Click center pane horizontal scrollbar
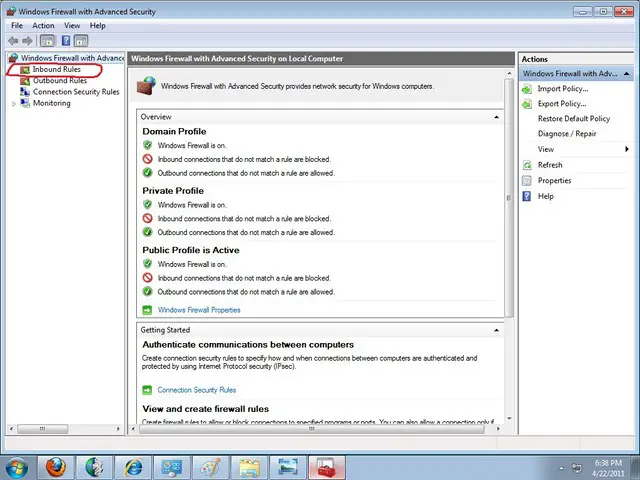Viewport: 640px width, 480px height. pos(312,429)
